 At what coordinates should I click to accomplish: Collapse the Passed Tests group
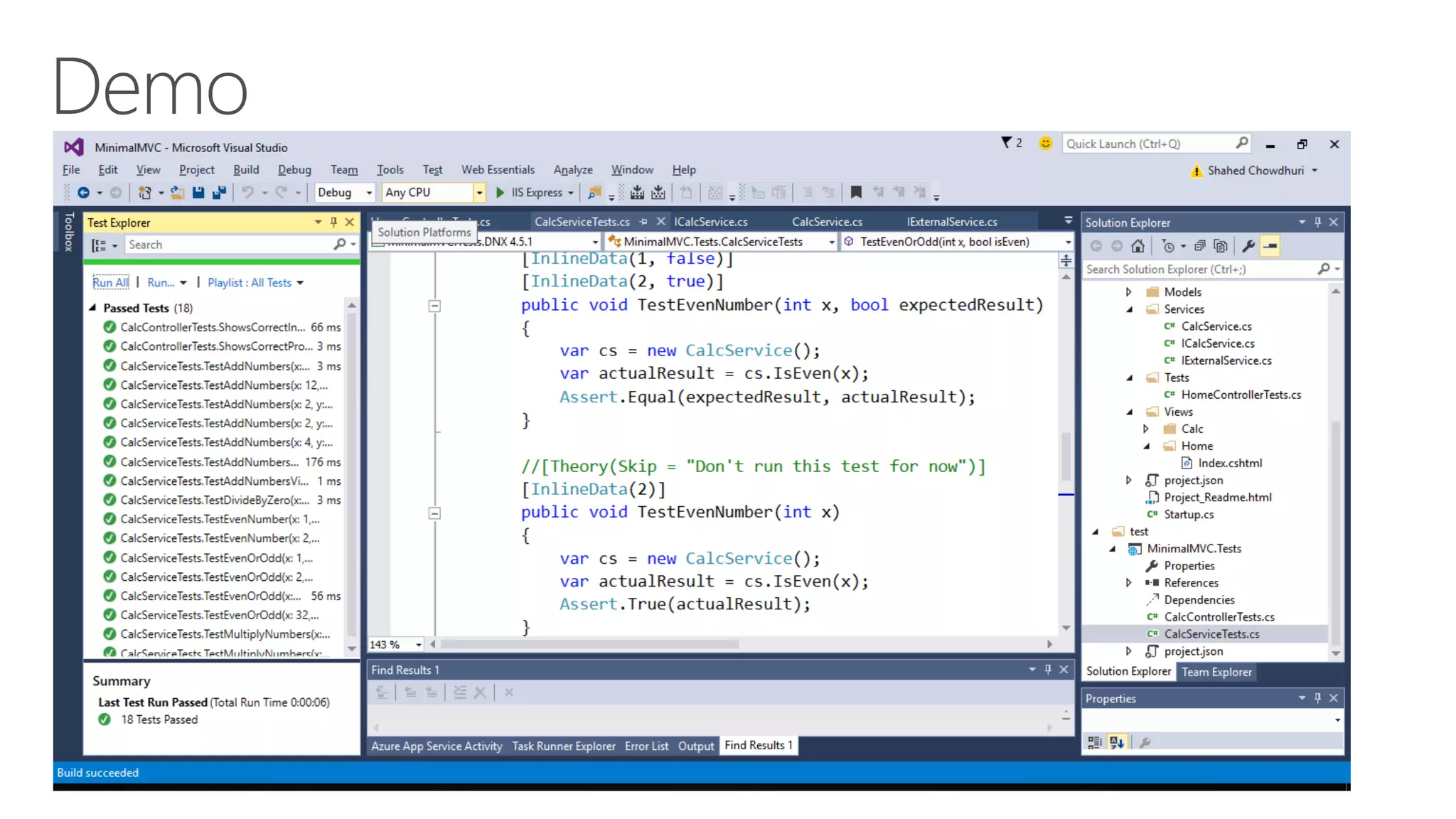click(x=92, y=308)
